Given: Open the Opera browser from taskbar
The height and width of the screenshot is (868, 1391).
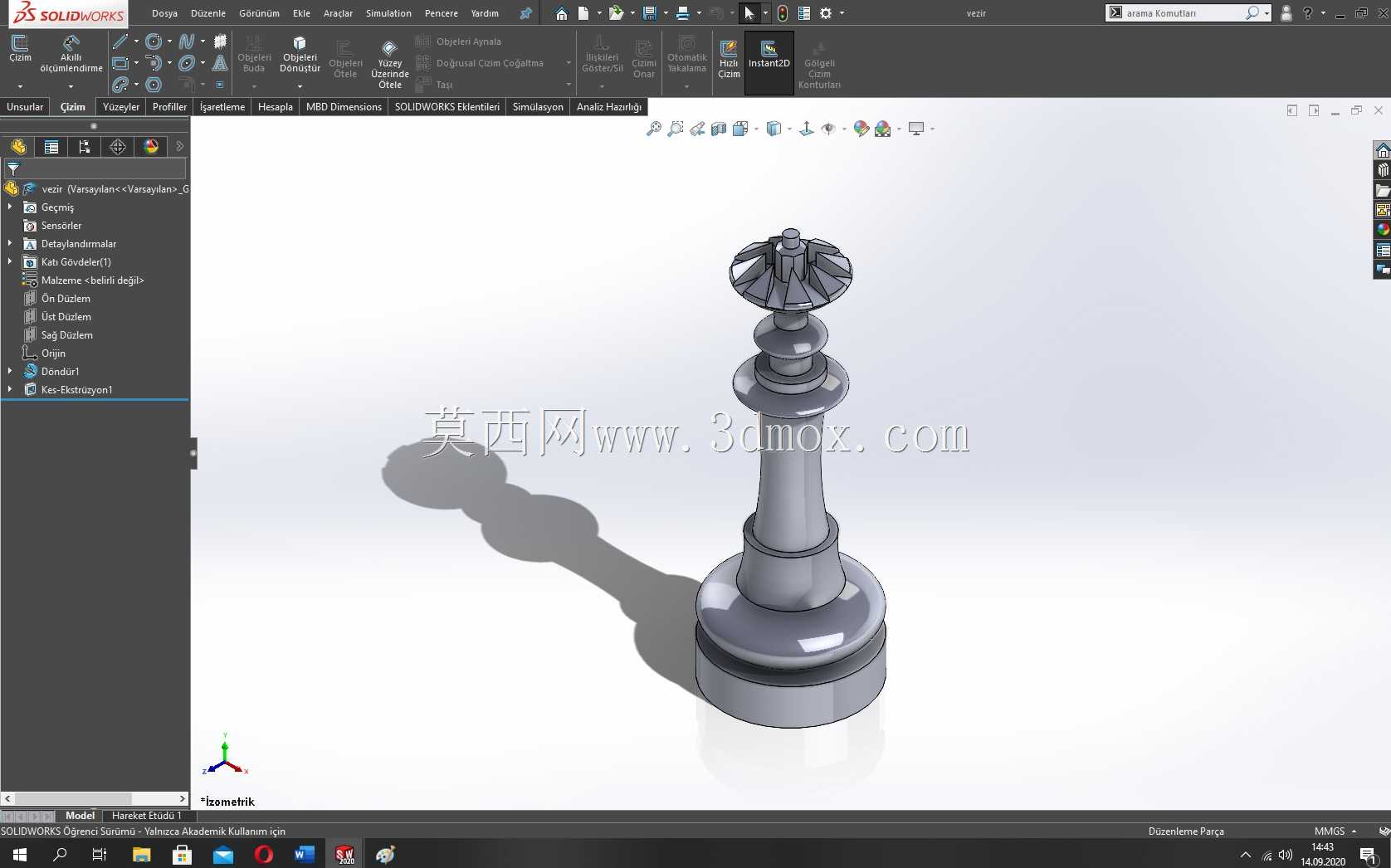Looking at the screenshot, I should 263,854.
